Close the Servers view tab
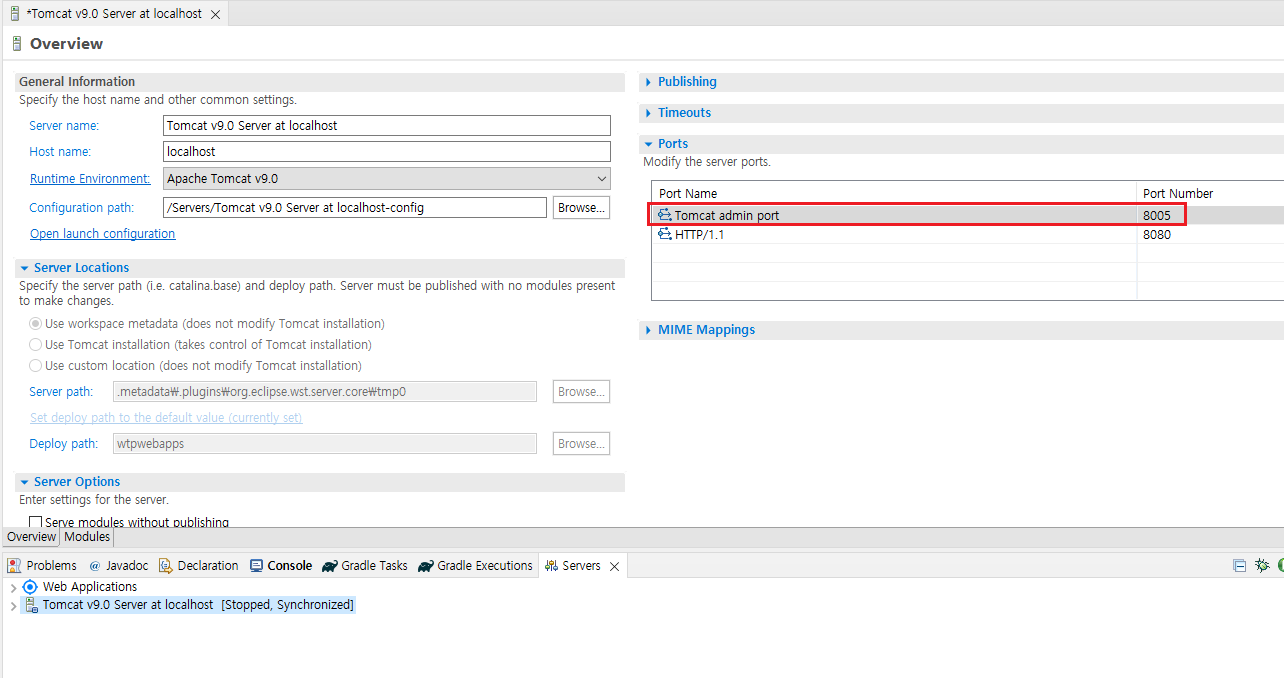1284x678 pixels. pos(615,567)
